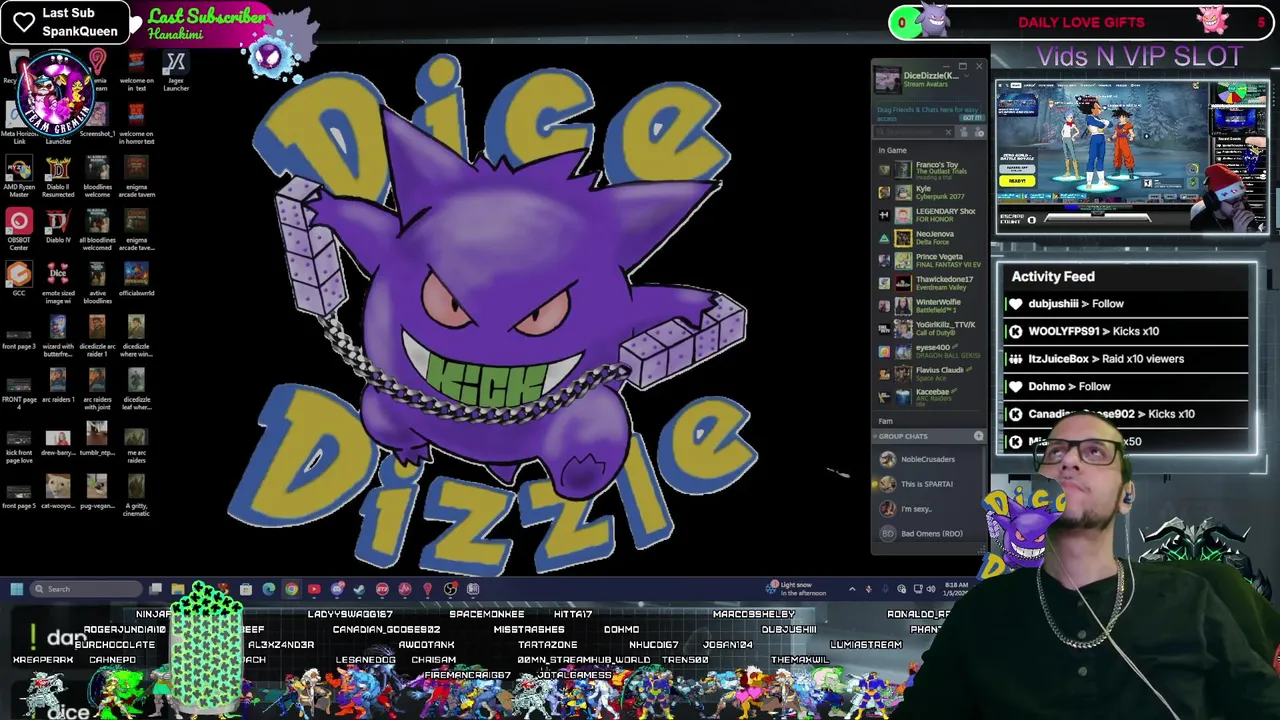Screen dimensions: 1280x720
Task: Open the 'Light snow' weather widget
Action: tap(797, 589)
